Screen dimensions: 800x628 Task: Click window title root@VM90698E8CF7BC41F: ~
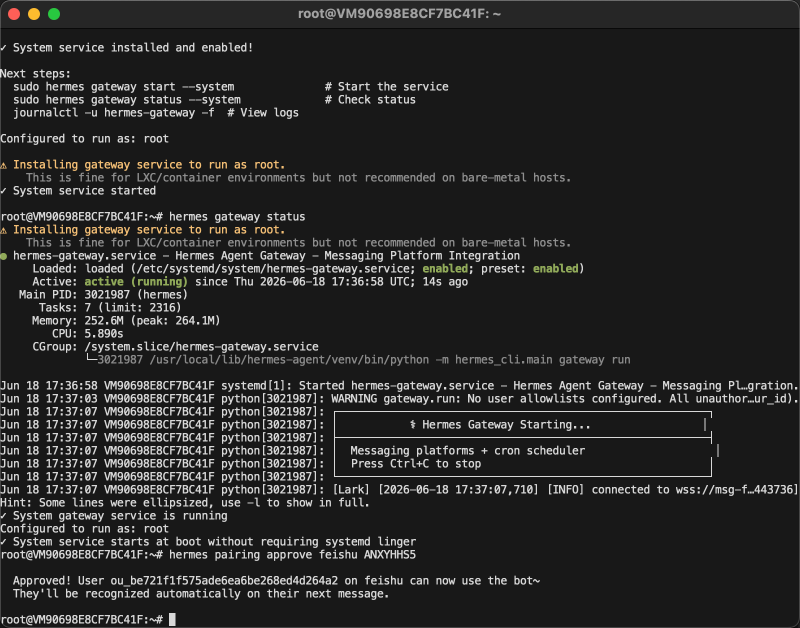point(399,14)
